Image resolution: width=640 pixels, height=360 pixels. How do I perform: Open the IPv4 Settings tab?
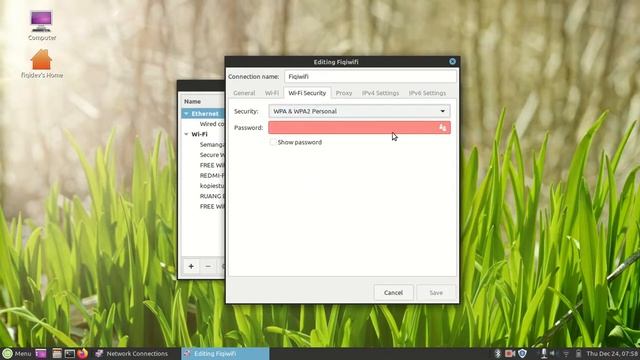(x=380, y=93)
